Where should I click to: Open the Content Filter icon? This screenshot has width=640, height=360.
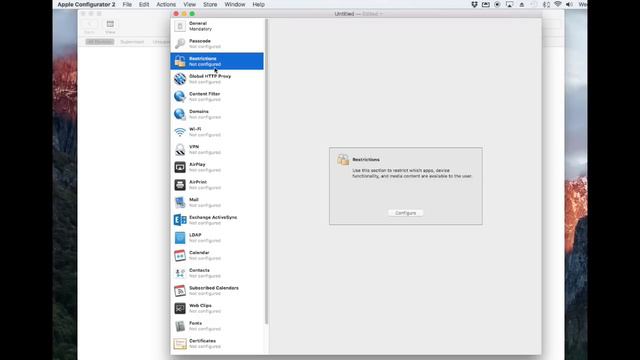coord(180,96)
